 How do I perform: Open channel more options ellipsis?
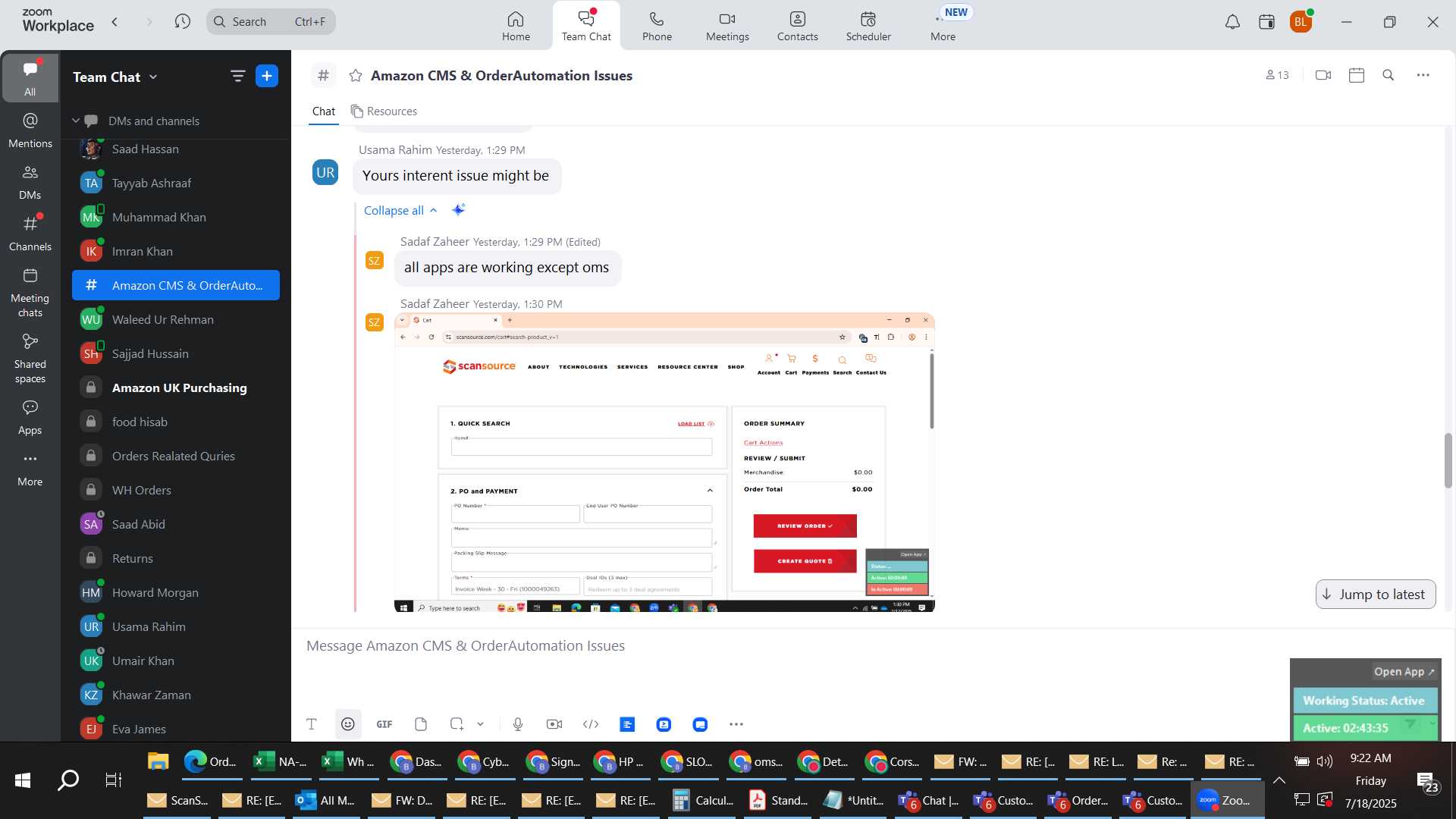pyautogui.click(x=1423, y=75)
